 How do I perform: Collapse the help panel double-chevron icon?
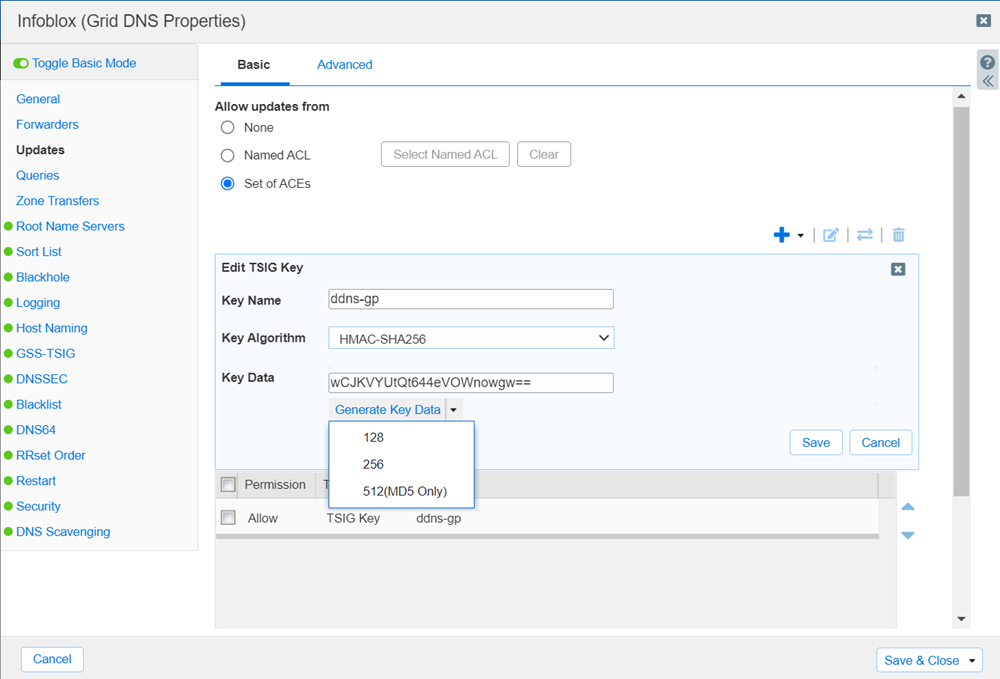coord(988,82)
